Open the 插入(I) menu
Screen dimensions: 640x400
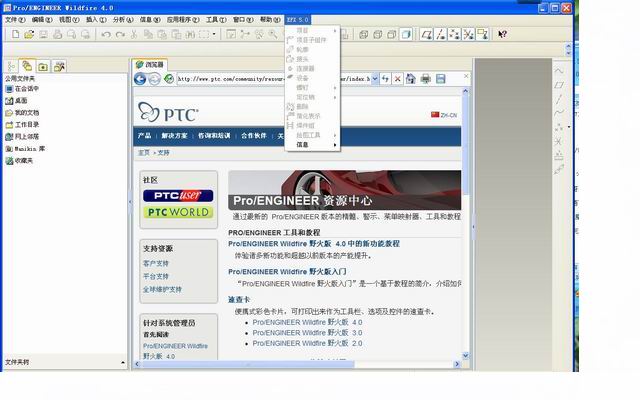[96, 20]
